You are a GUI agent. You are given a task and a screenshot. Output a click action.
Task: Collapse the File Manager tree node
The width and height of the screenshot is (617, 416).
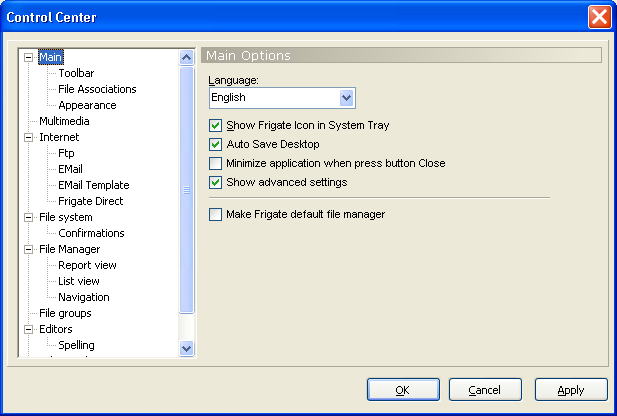(28, 250)
